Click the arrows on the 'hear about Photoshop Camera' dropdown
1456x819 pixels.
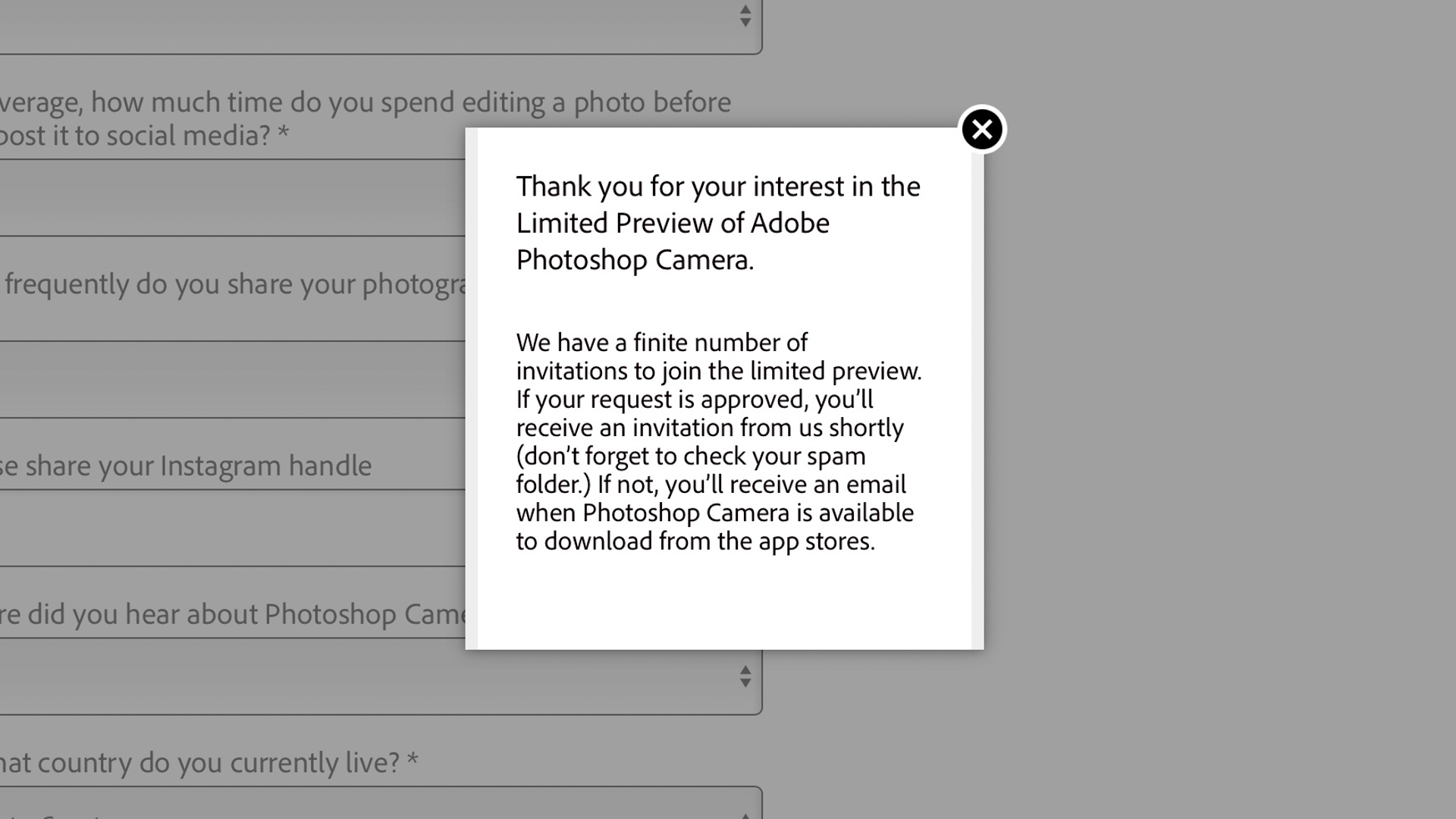tap(745, 676)
